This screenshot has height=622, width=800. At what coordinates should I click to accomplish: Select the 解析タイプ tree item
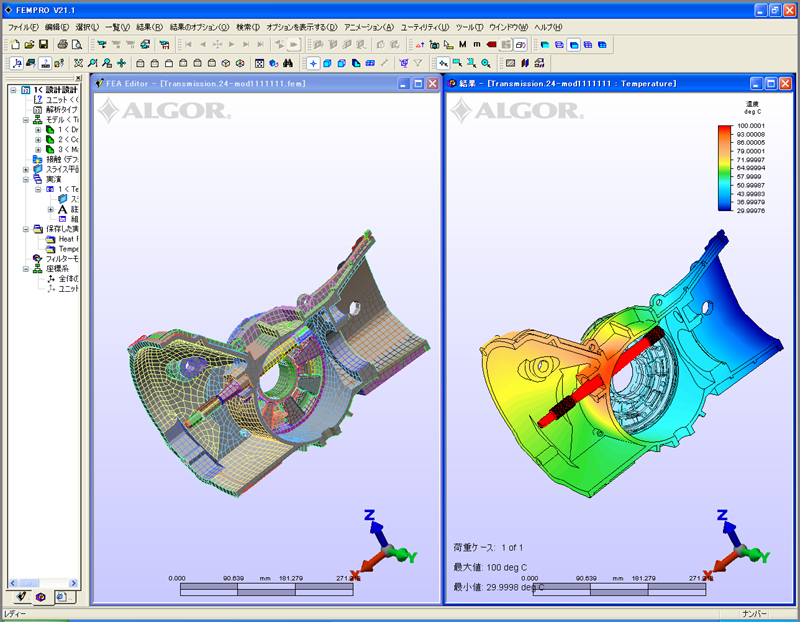pos(66,109)
